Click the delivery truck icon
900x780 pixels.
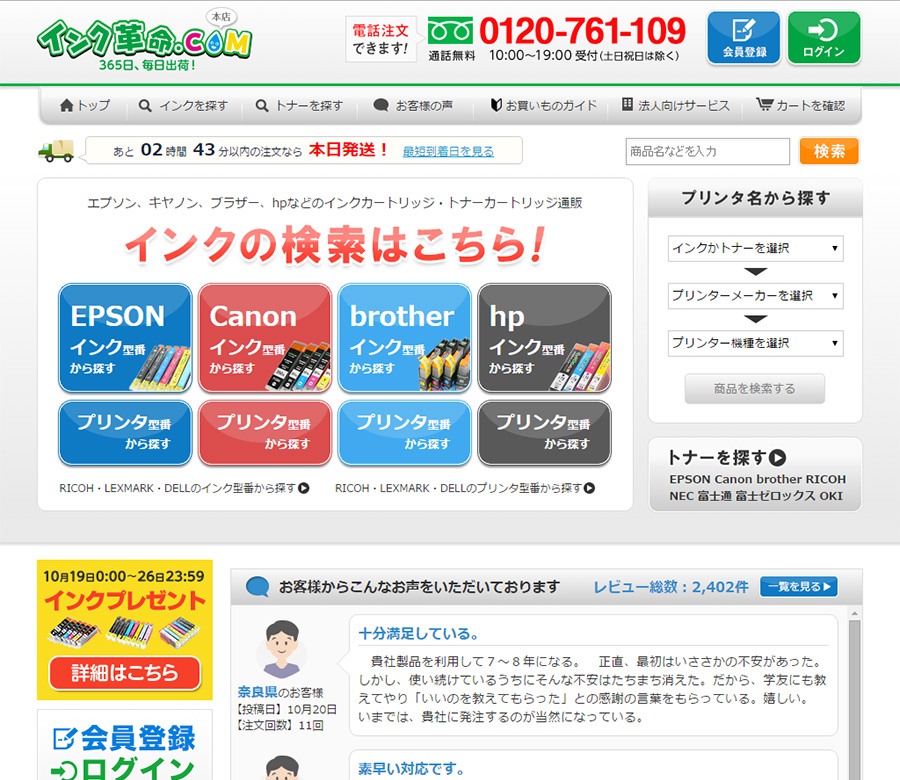point(56,150)
